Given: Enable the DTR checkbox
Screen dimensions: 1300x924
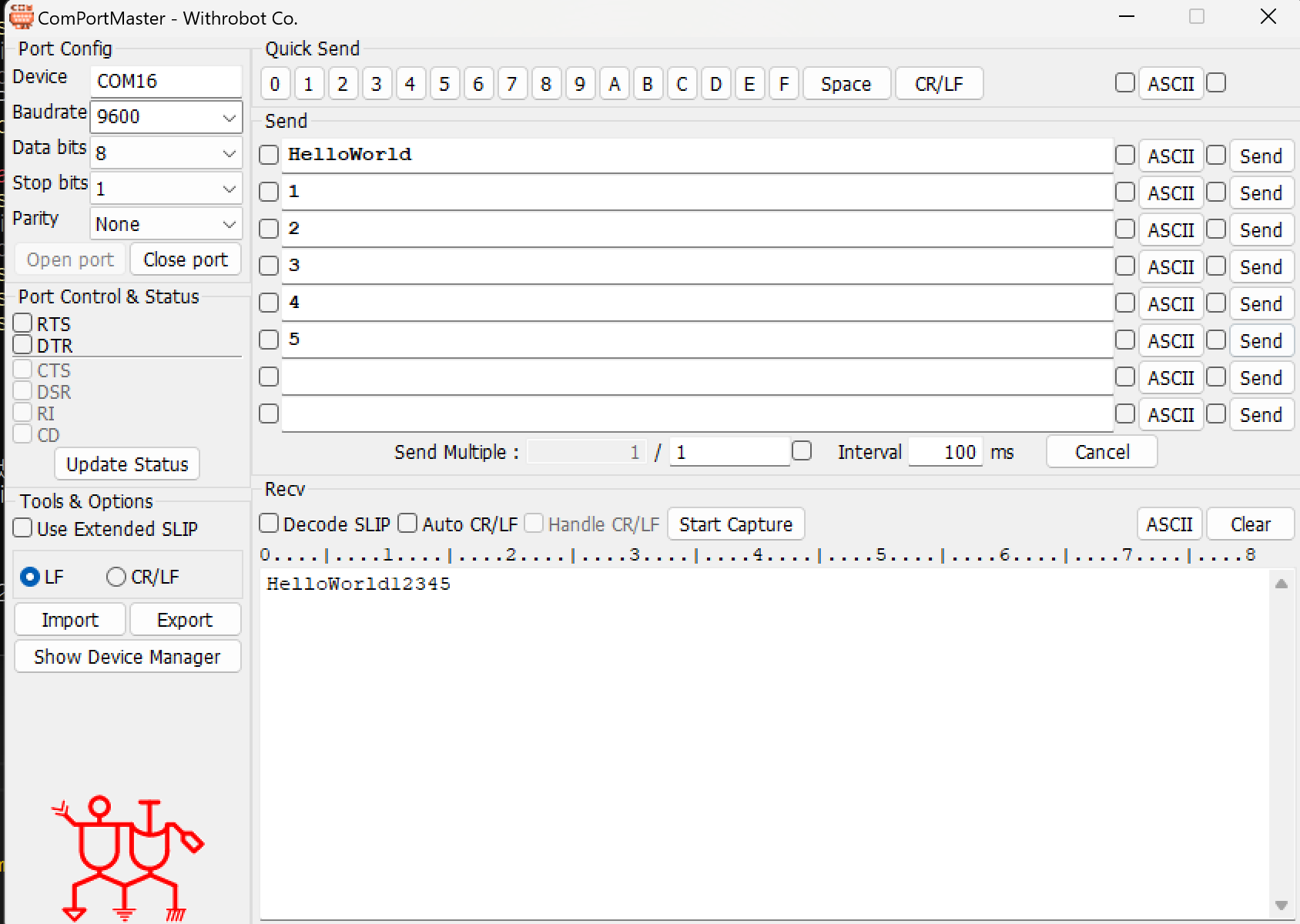Looking at the screenshot, I should point(22,345).
